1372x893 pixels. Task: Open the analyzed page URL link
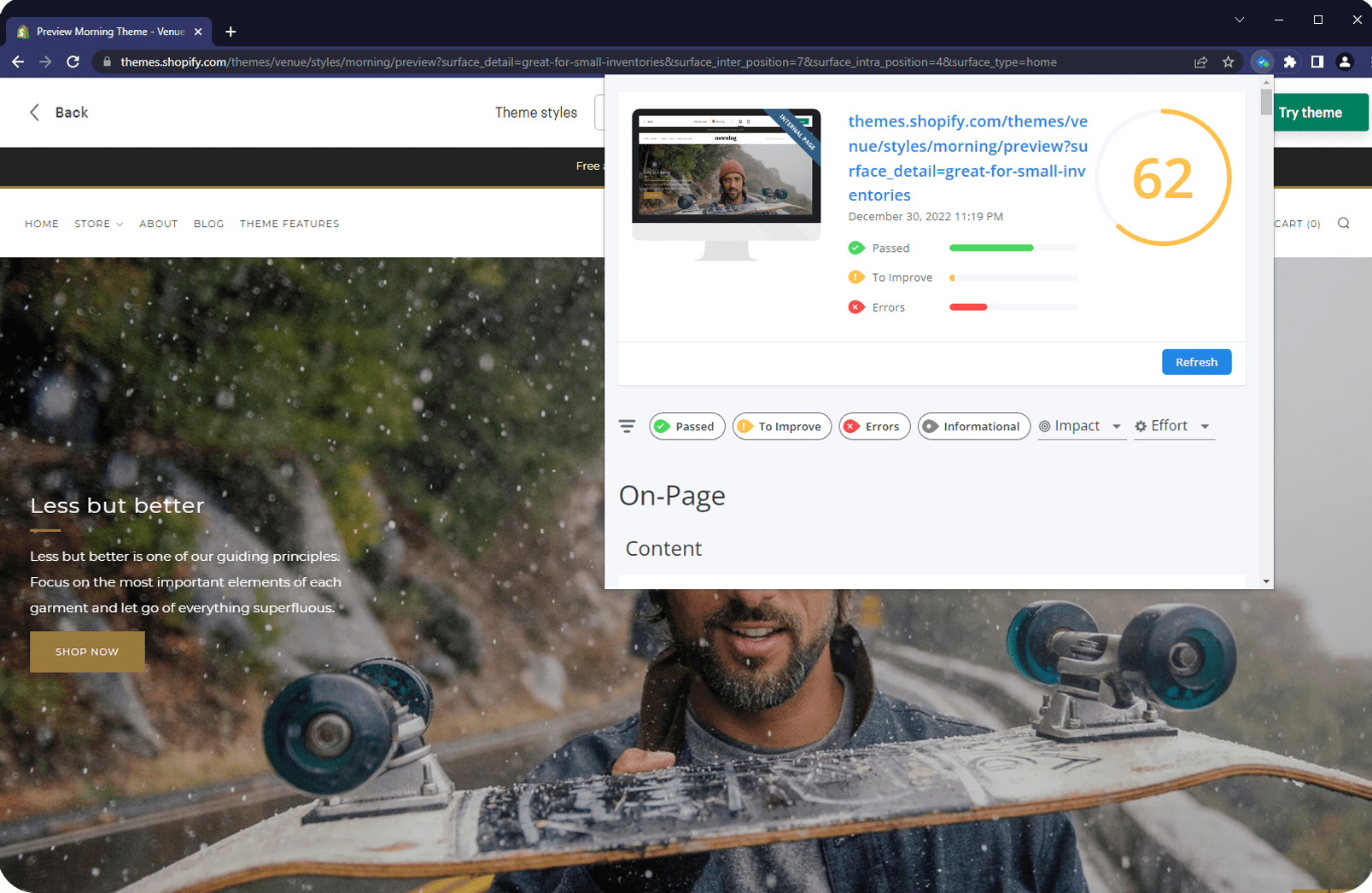click(x=968, y=158)
